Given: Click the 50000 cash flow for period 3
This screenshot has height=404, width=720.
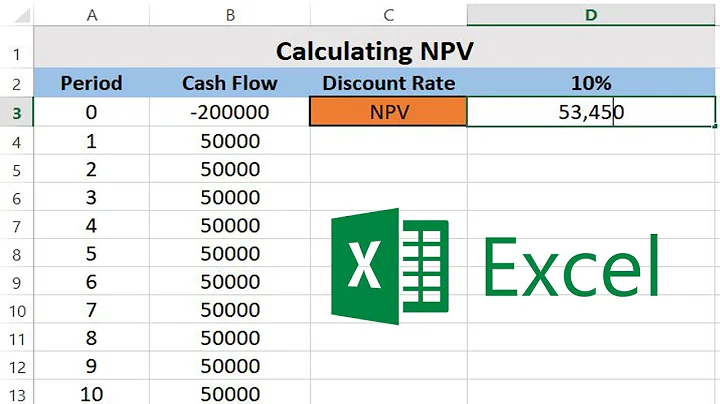Looking at the screenshot, I should [x=230, y=196].
